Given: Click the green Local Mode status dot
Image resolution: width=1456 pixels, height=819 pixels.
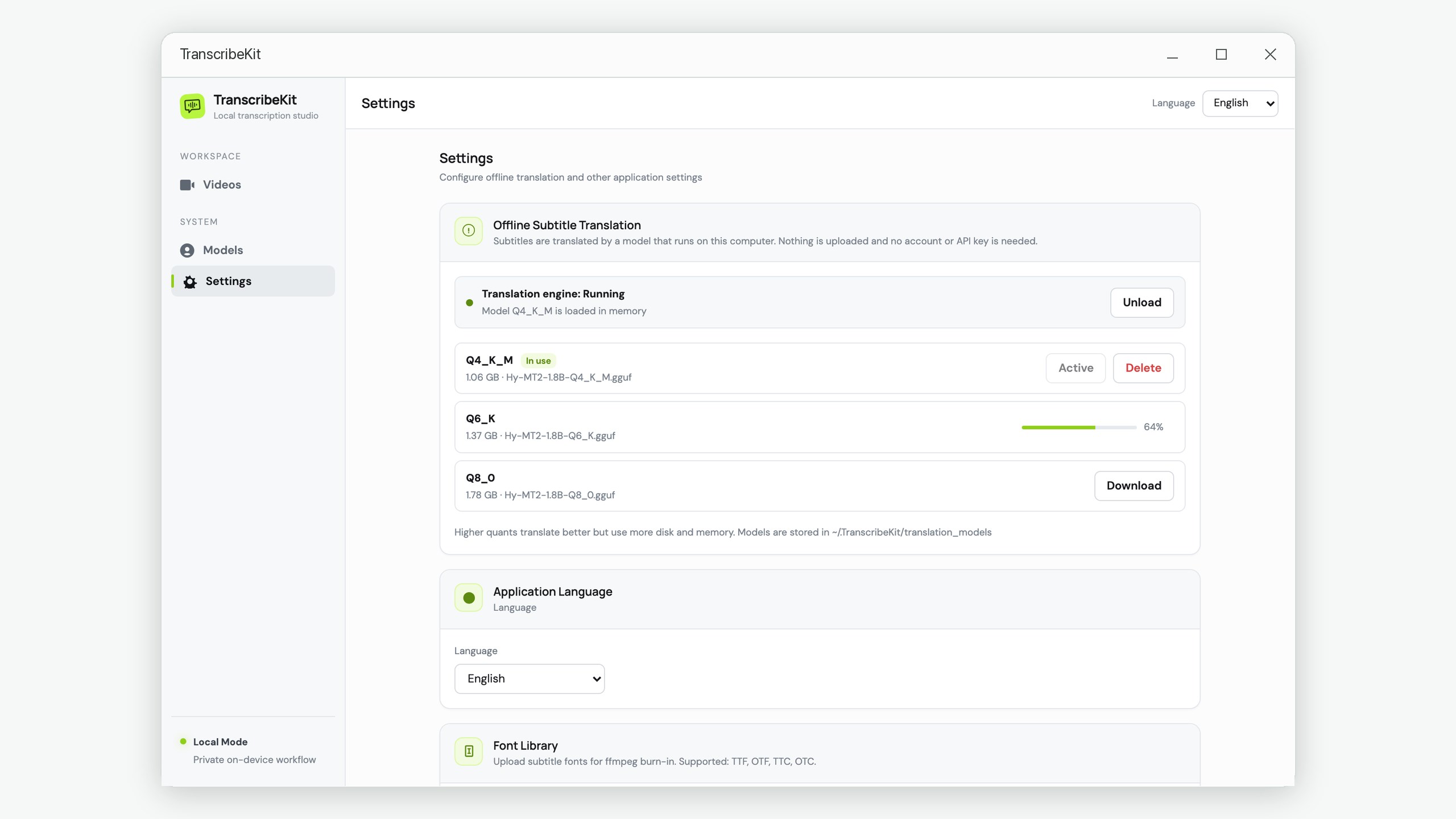Looking at the screenshot, I should [x=183, y=742].
